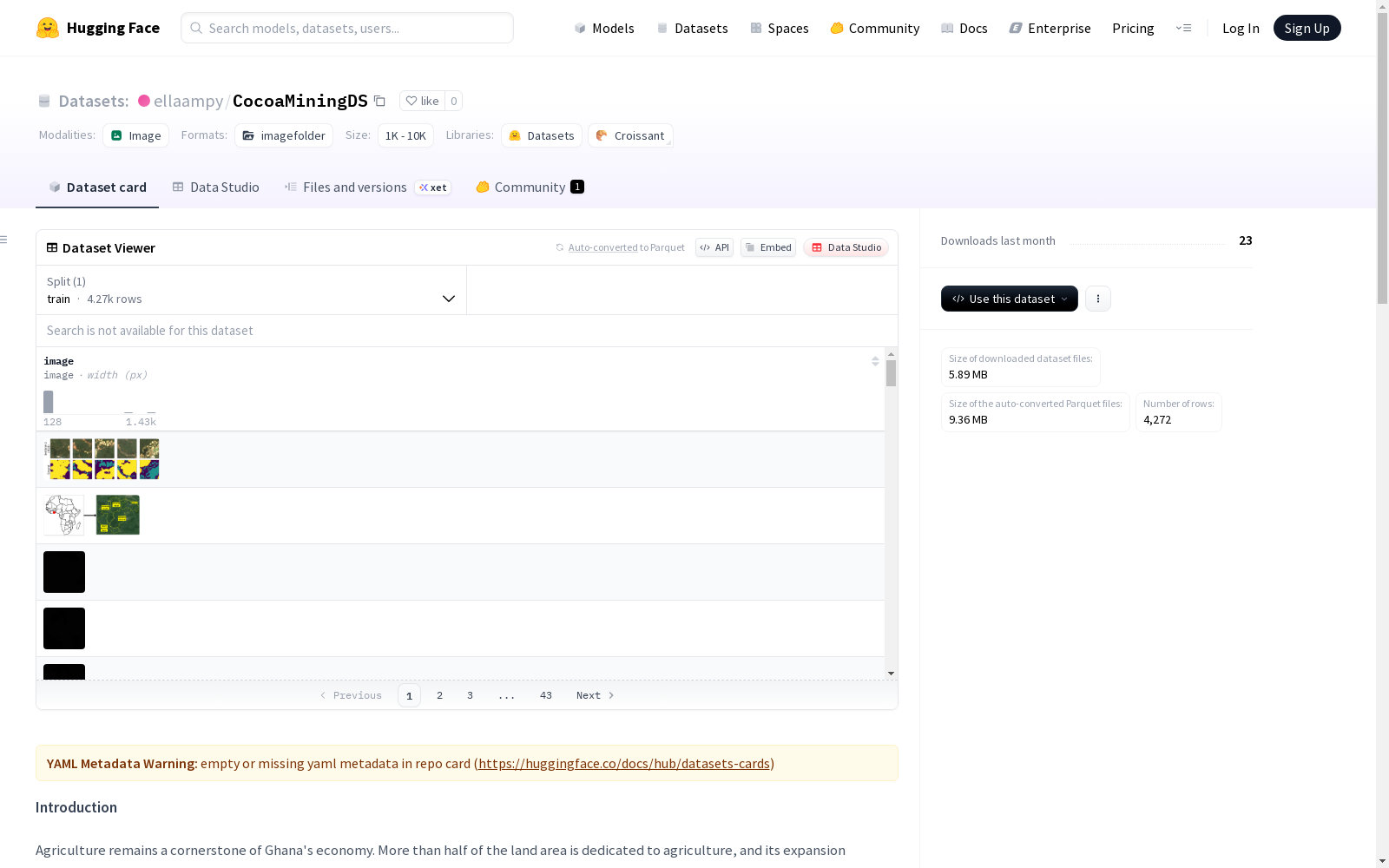Image resolution: width=1389 pixels, height=868 pixels.
Task: Open the CocoaMiningDS dataset link
Action: pyautogui.click(x=300, y=101)
